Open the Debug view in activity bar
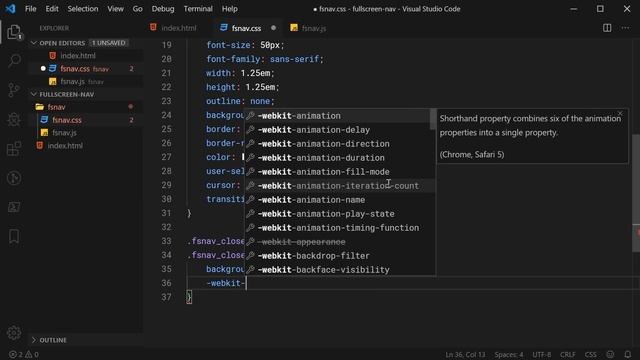Viewport: 640px width, 360px height. pyautogui.click(x=14, y=119)
